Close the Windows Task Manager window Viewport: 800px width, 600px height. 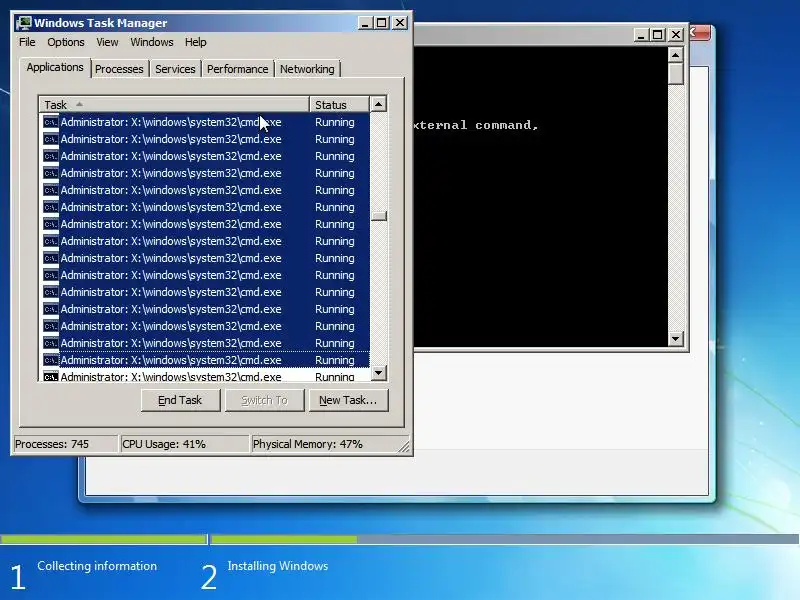(x=400, y=23)
